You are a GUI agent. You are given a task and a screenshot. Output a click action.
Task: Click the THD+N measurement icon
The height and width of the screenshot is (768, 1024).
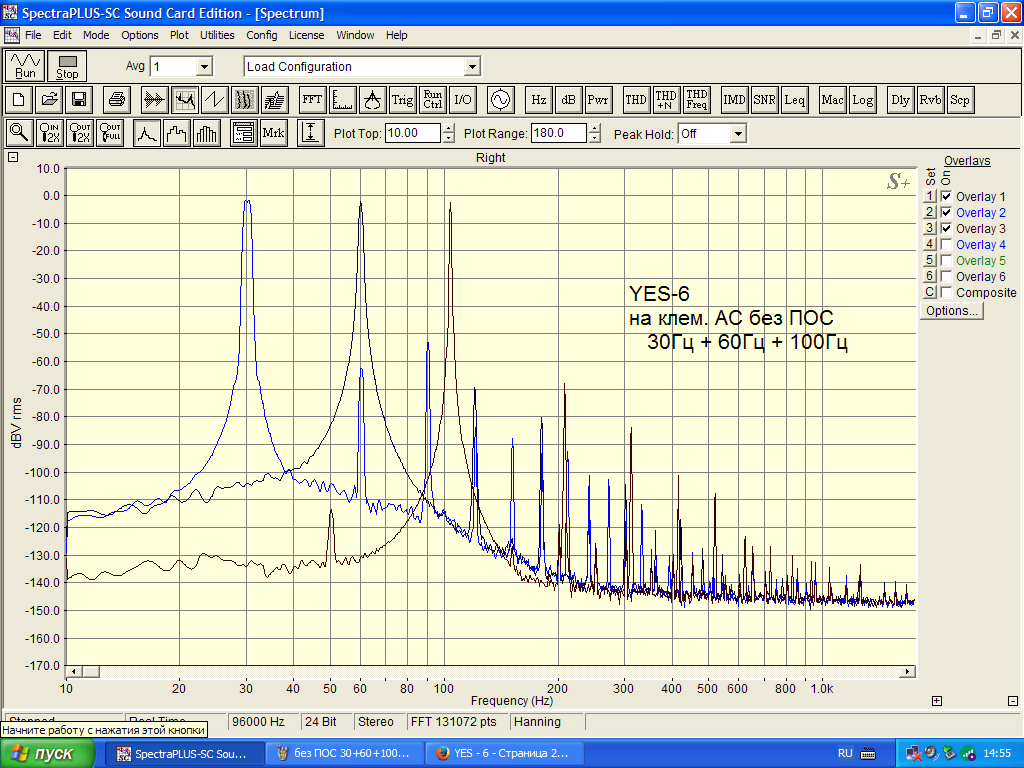[x=666, y=100]
